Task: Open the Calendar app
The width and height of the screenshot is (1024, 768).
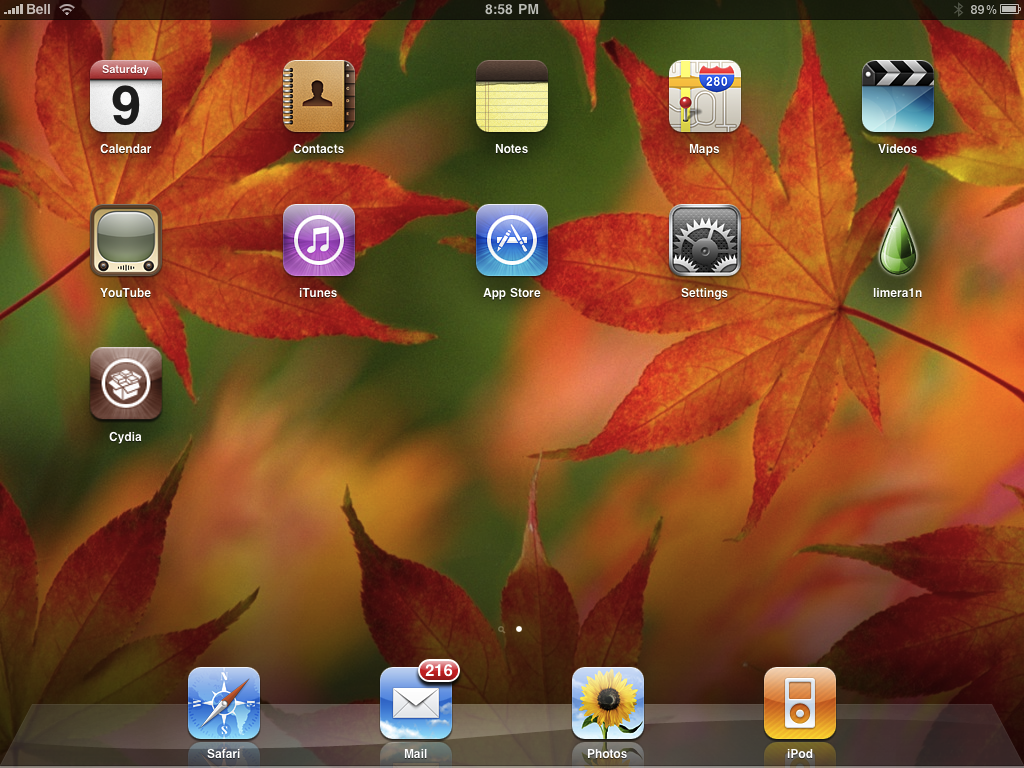Action: coord(125,97)
